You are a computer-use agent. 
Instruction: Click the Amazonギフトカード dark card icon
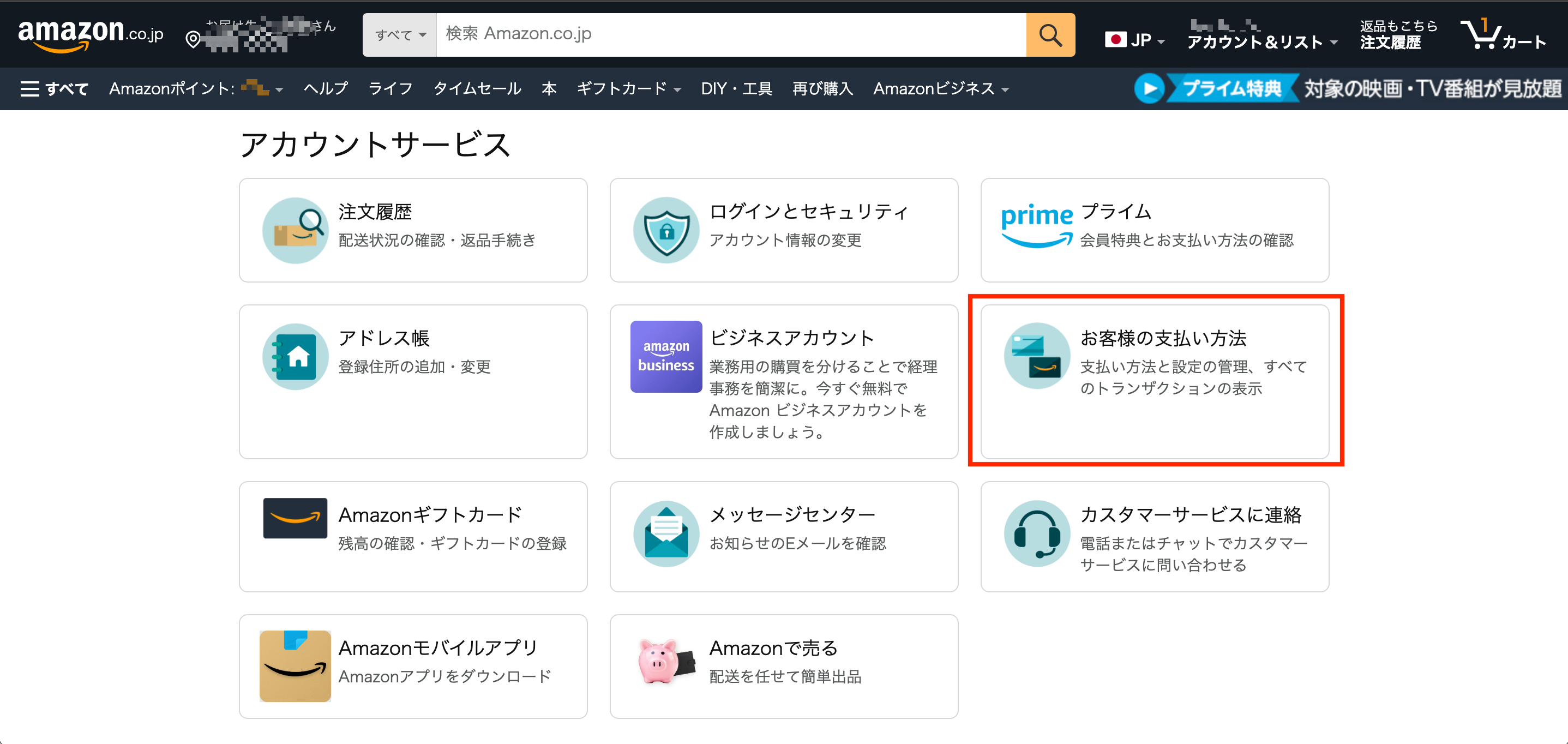click(295, 518)
